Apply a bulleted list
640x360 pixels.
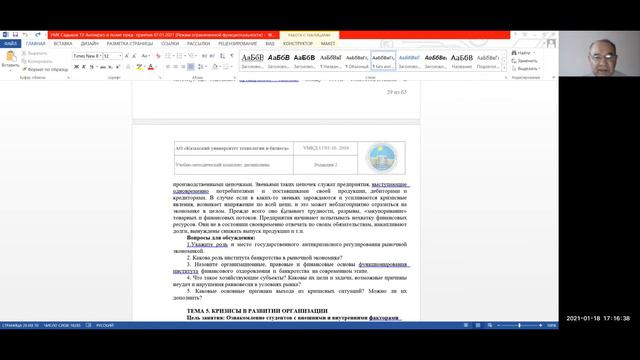point(169,56)
